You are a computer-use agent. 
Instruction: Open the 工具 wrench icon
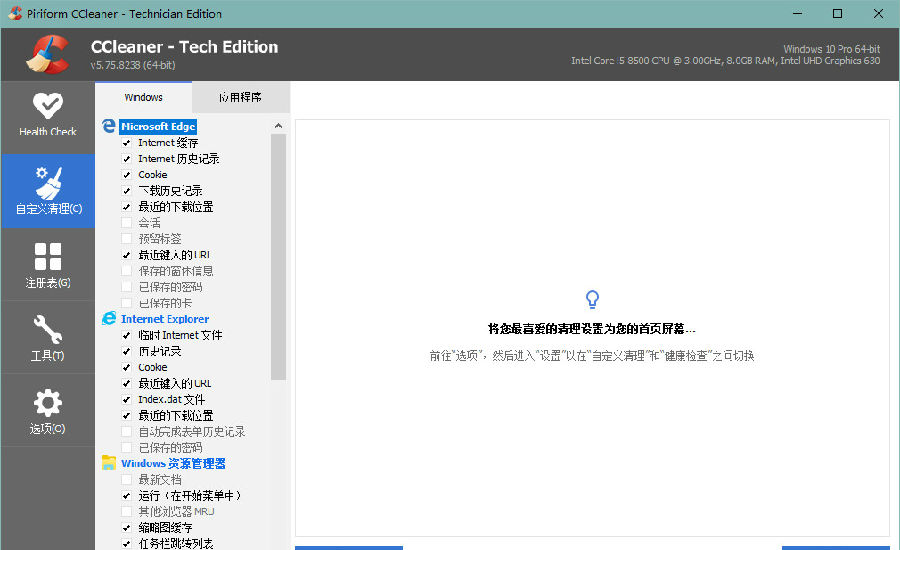(x=48, y=329)
